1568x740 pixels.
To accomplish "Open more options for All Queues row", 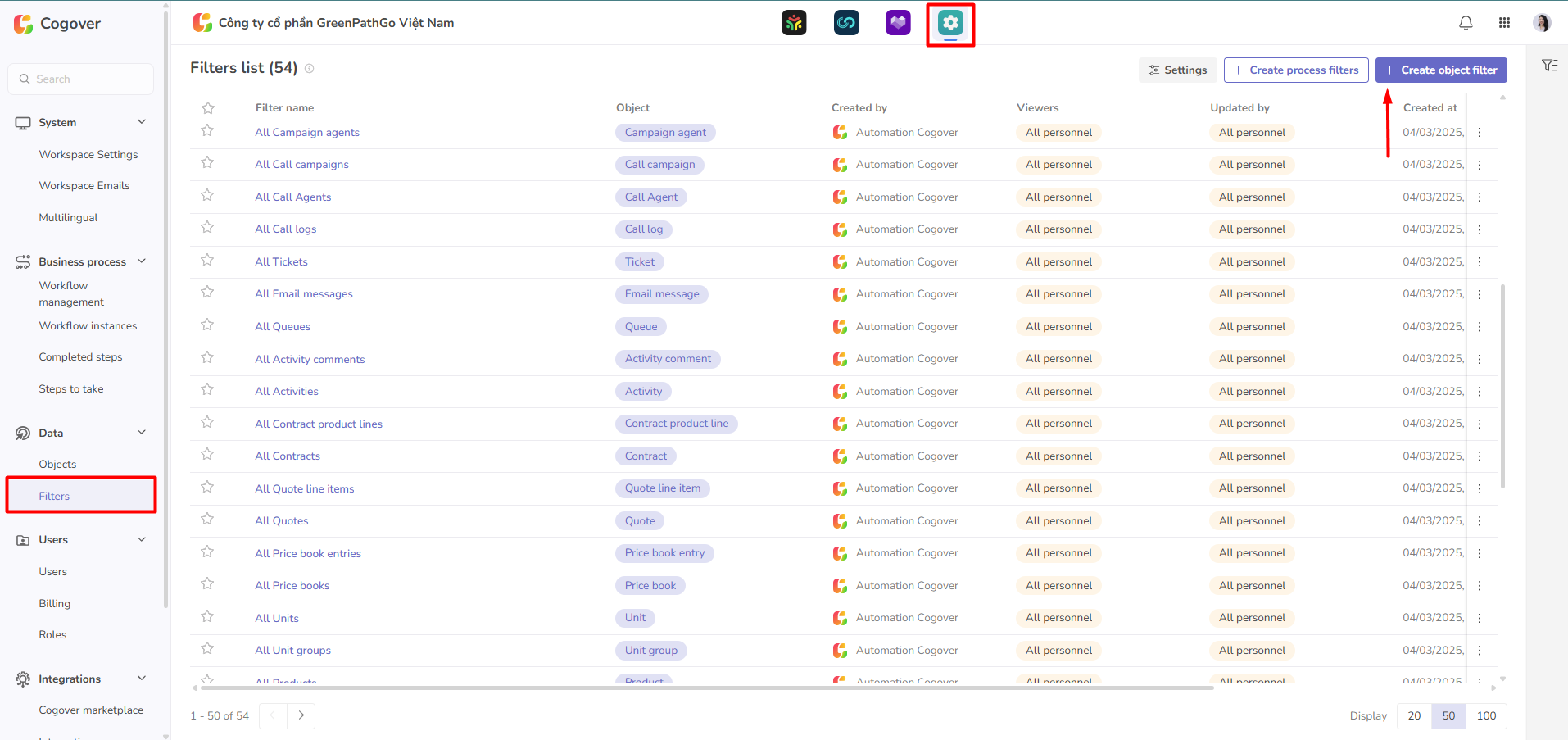I will [x=1480, y=327].
